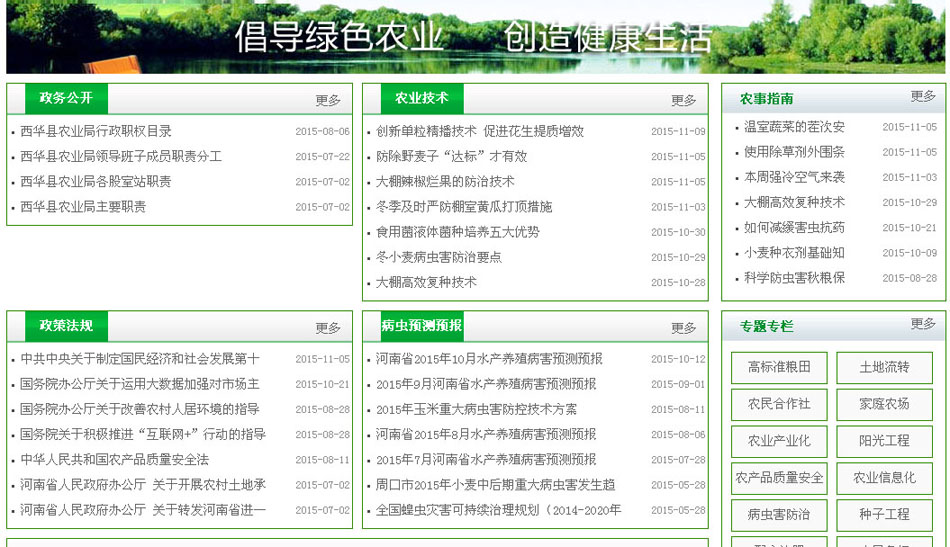
Task: Expand 专题专栏 list with 更多
Action: pos(923,324)
